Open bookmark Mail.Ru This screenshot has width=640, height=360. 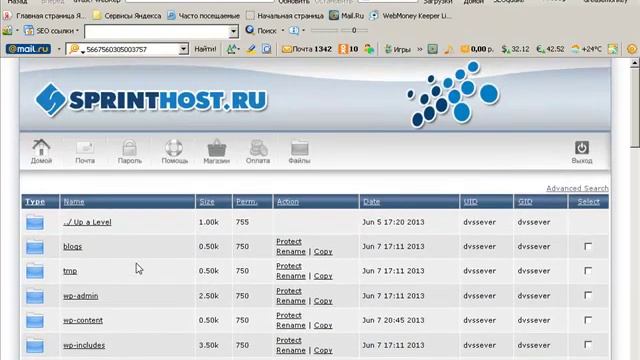click(347, 16)
